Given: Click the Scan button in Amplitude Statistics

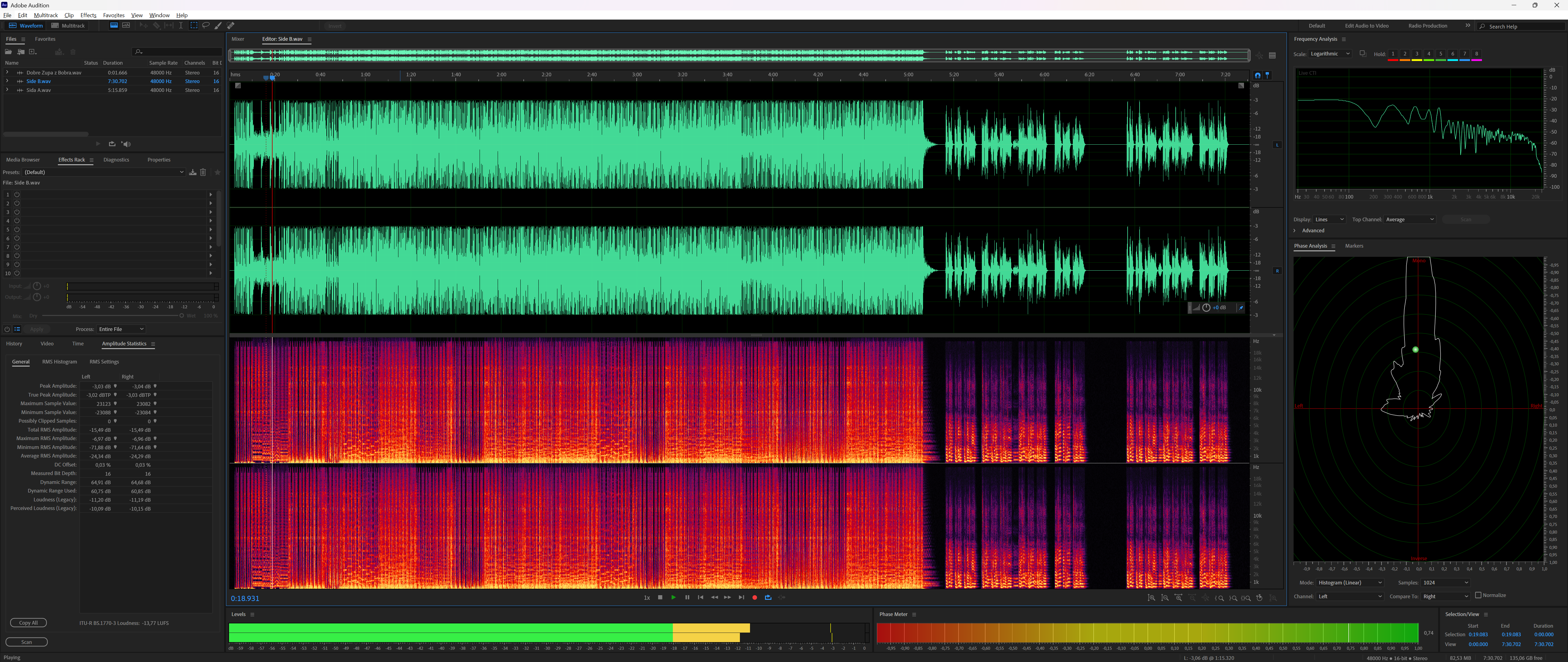Looking at the screenshot, I should click(27, 642).
